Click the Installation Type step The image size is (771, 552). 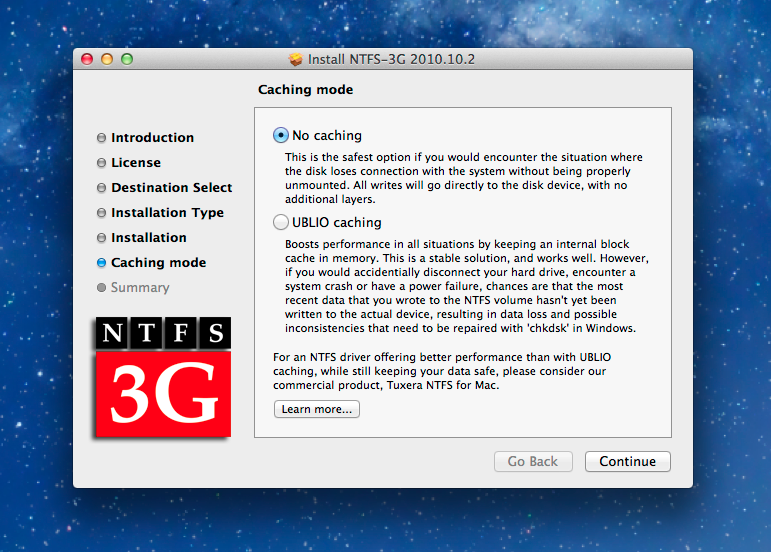(167, 213)
